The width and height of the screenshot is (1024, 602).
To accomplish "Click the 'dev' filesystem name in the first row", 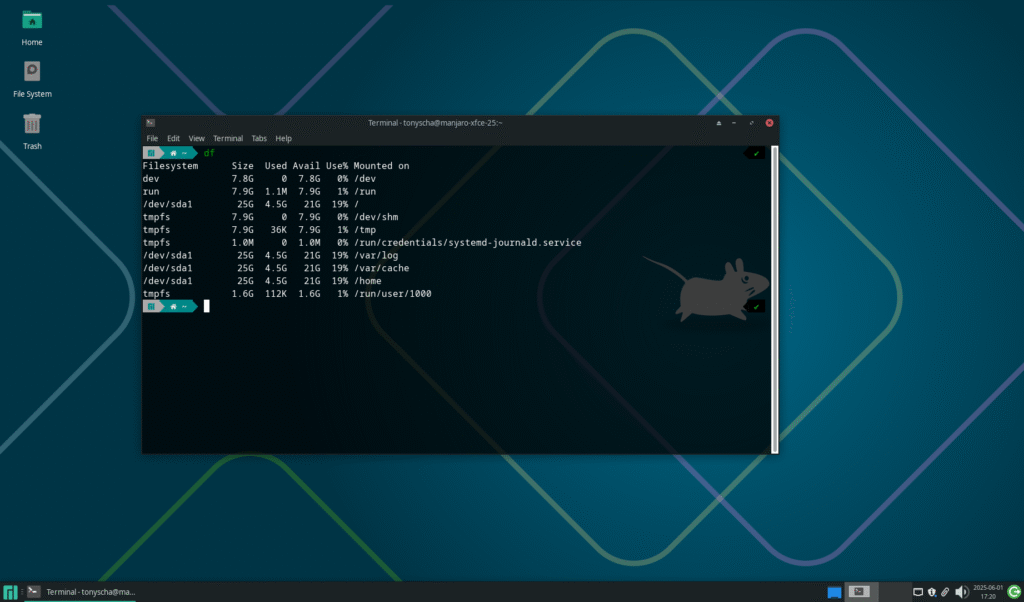I will 151,178.
